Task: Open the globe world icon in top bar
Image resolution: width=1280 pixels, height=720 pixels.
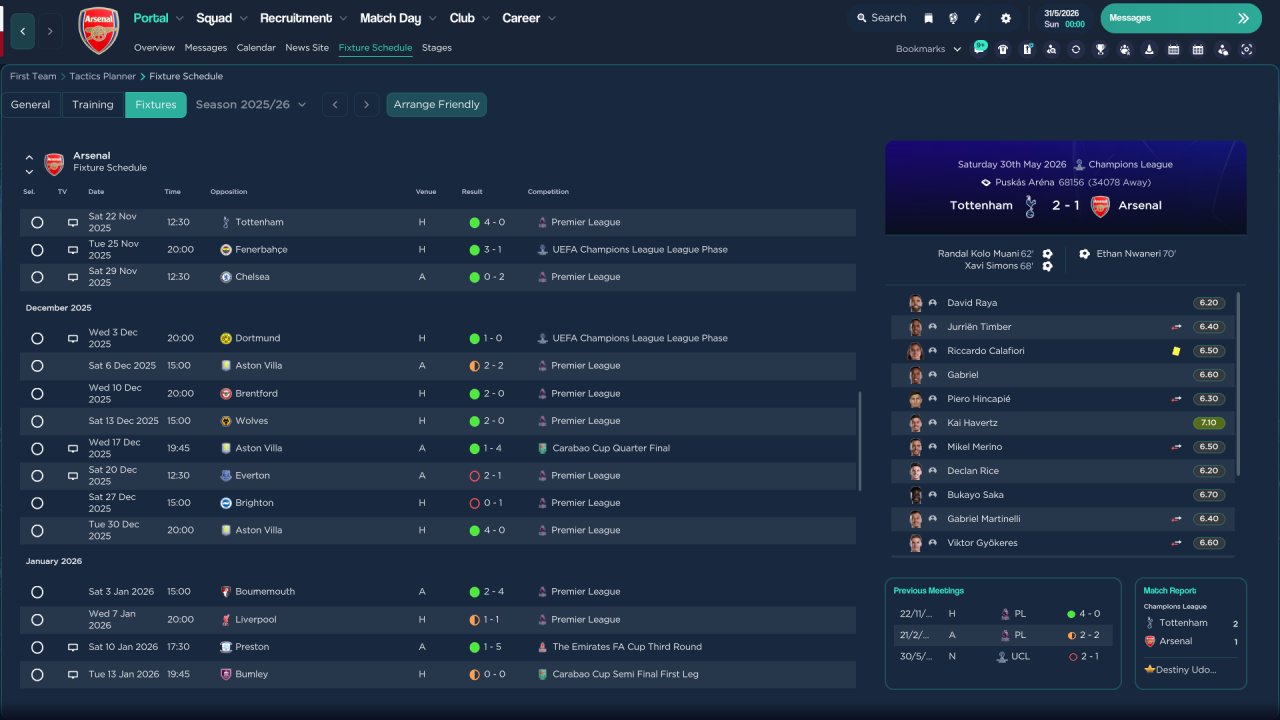Action: click(x=953, y=18)
